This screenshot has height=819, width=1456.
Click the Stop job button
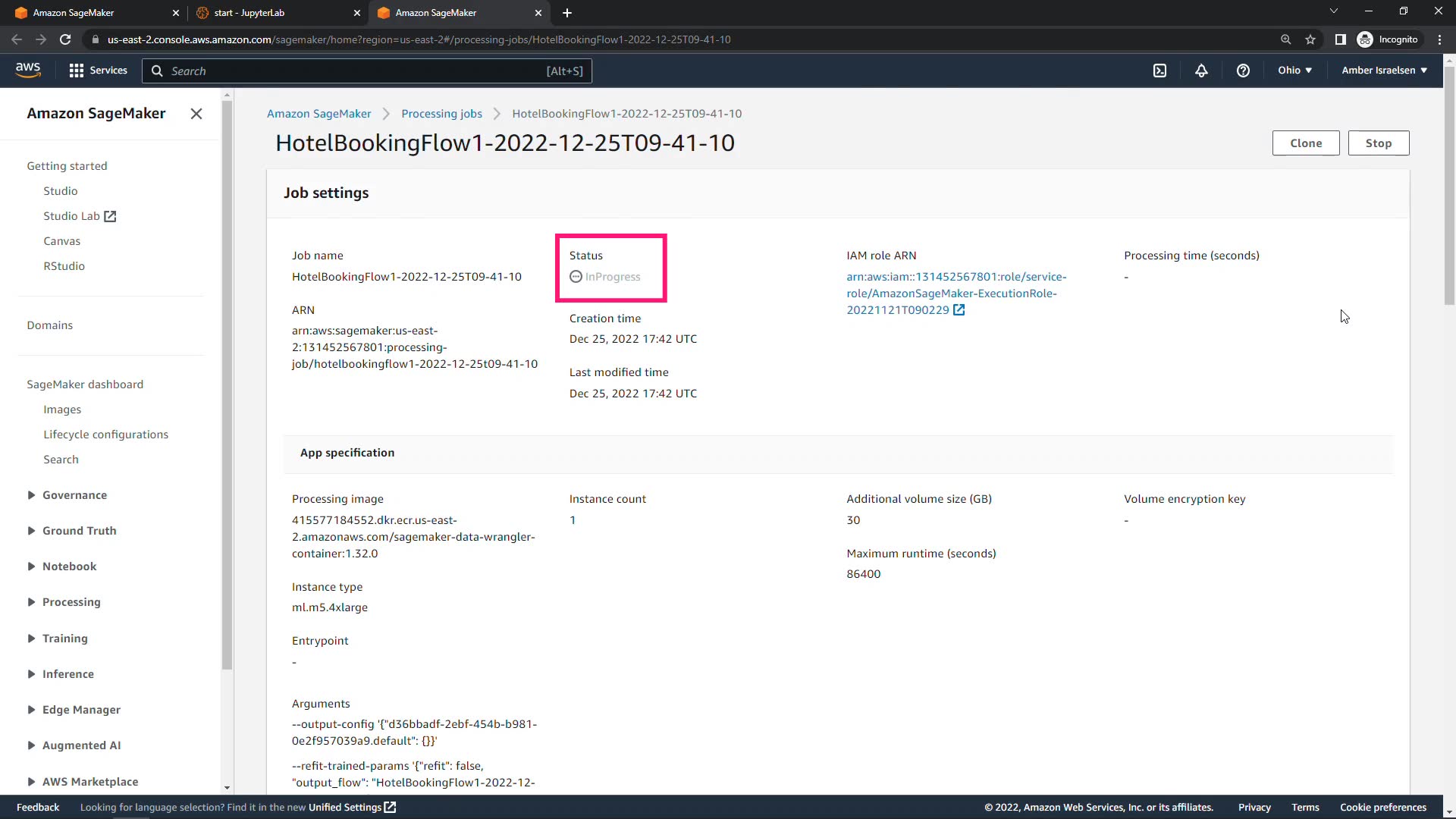pos(1378,143)
